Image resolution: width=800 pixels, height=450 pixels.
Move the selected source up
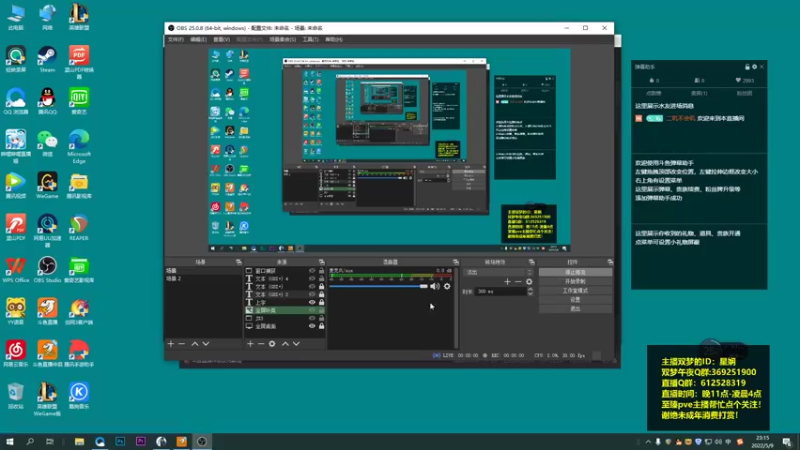[285, 344]
